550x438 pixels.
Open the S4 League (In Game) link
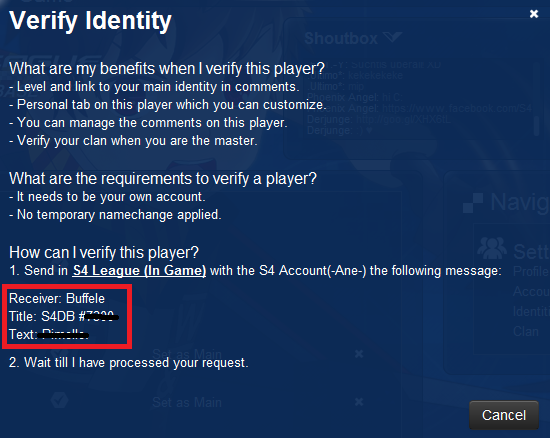pyautogui.click(x=139, y=270)
